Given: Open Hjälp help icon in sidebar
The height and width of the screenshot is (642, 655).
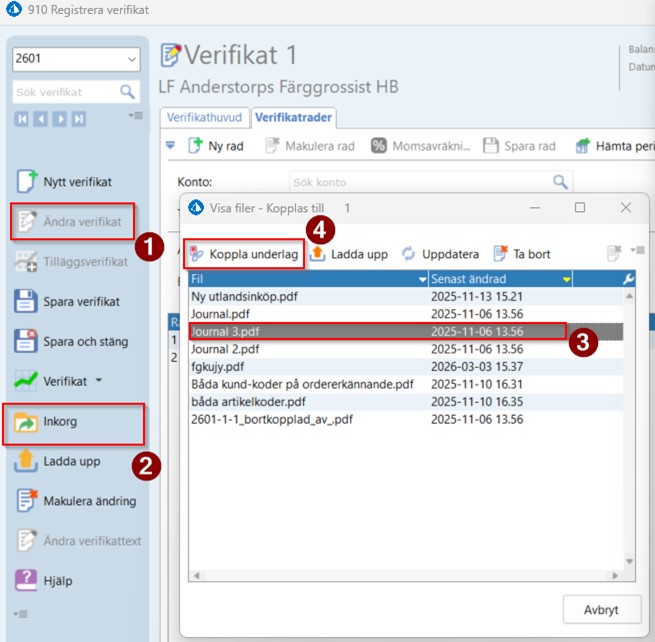Looking at the screenshot, I should click(26, 581).
